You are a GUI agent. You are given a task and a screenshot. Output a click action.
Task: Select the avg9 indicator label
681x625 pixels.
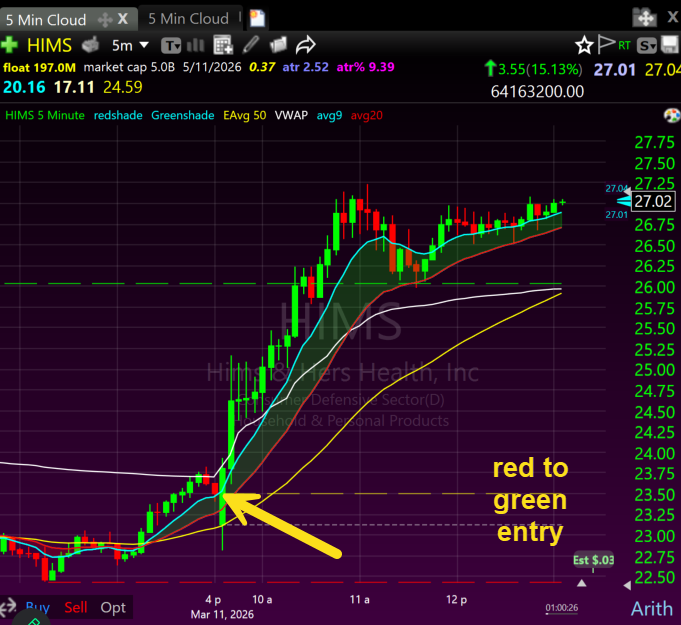point(329,116)
